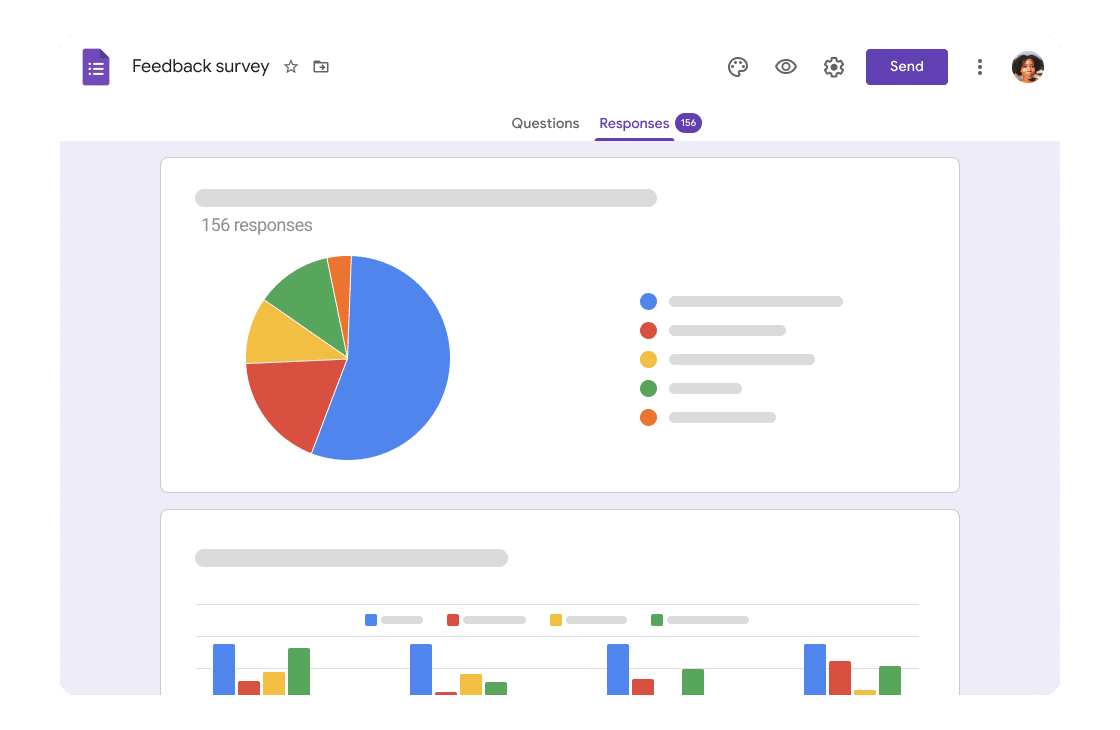Preview the form with the eye icon
This screenshot has height=730, width=1120.
[x=786, y=67]
